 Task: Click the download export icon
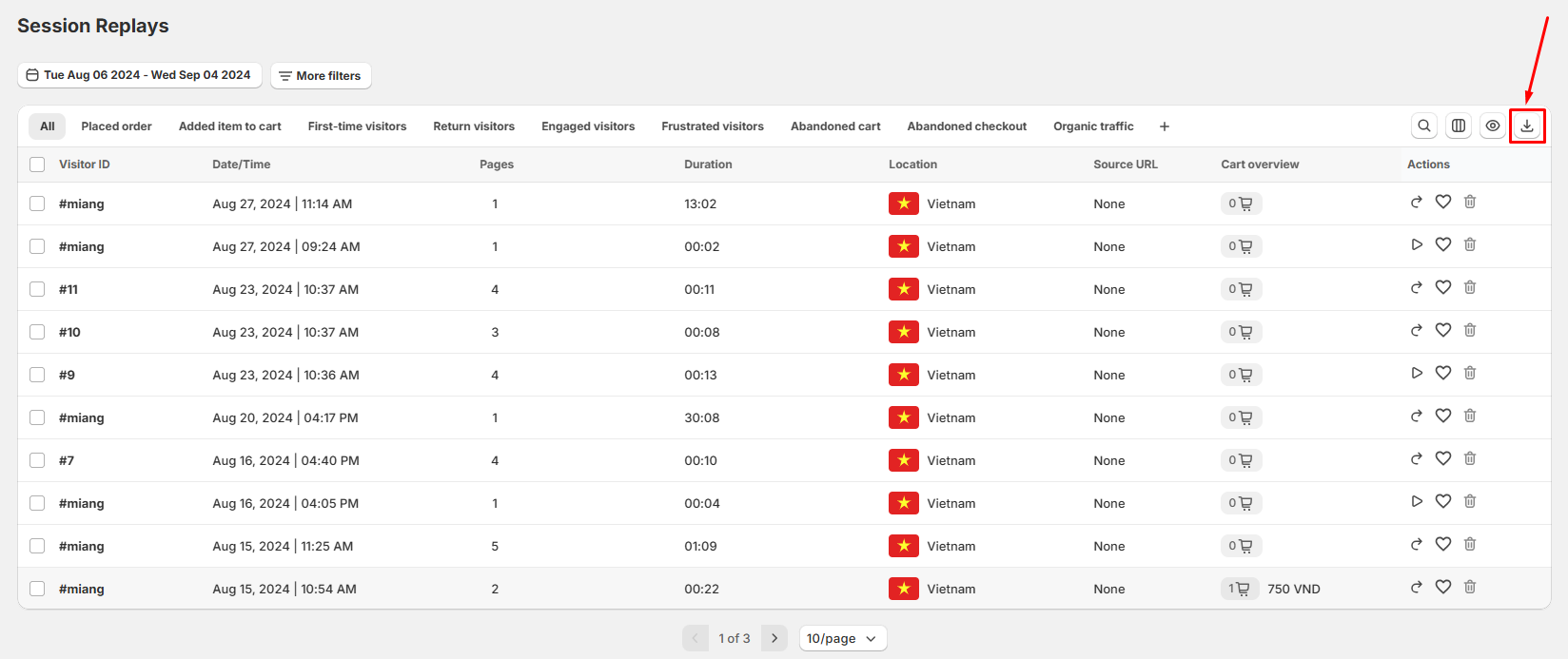[x=1527, y=126]
